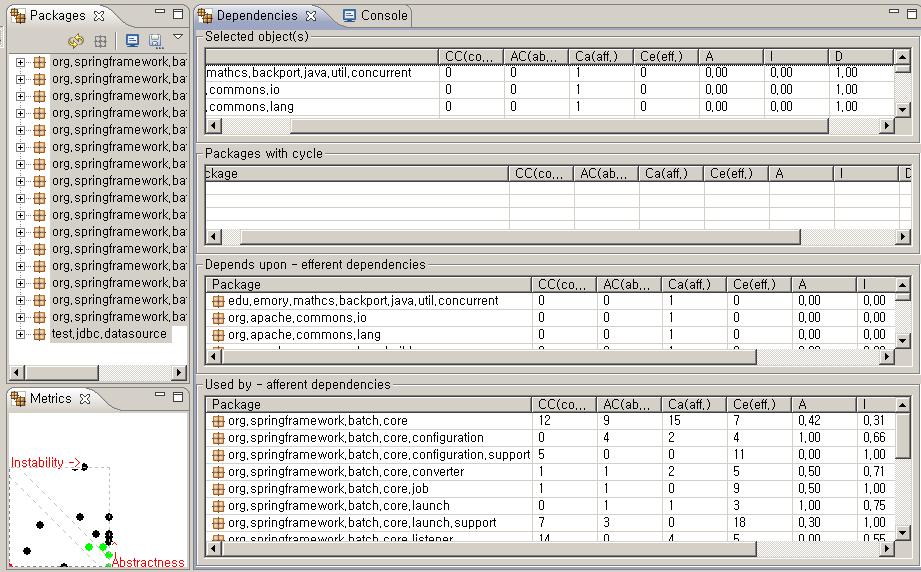Minimize the Packages view panel
This screenshot has width=921, height=572.
(160, 12)
